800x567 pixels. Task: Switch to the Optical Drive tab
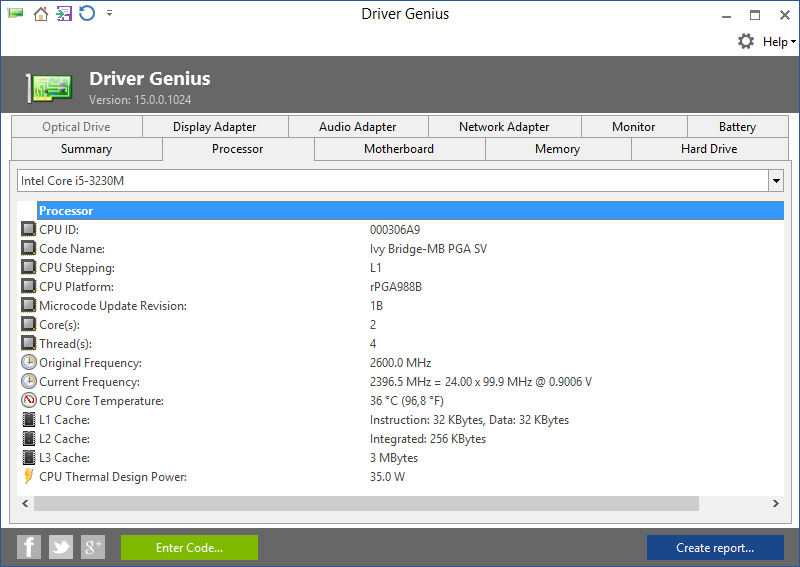pyautogui.click(x=77, y=127)
